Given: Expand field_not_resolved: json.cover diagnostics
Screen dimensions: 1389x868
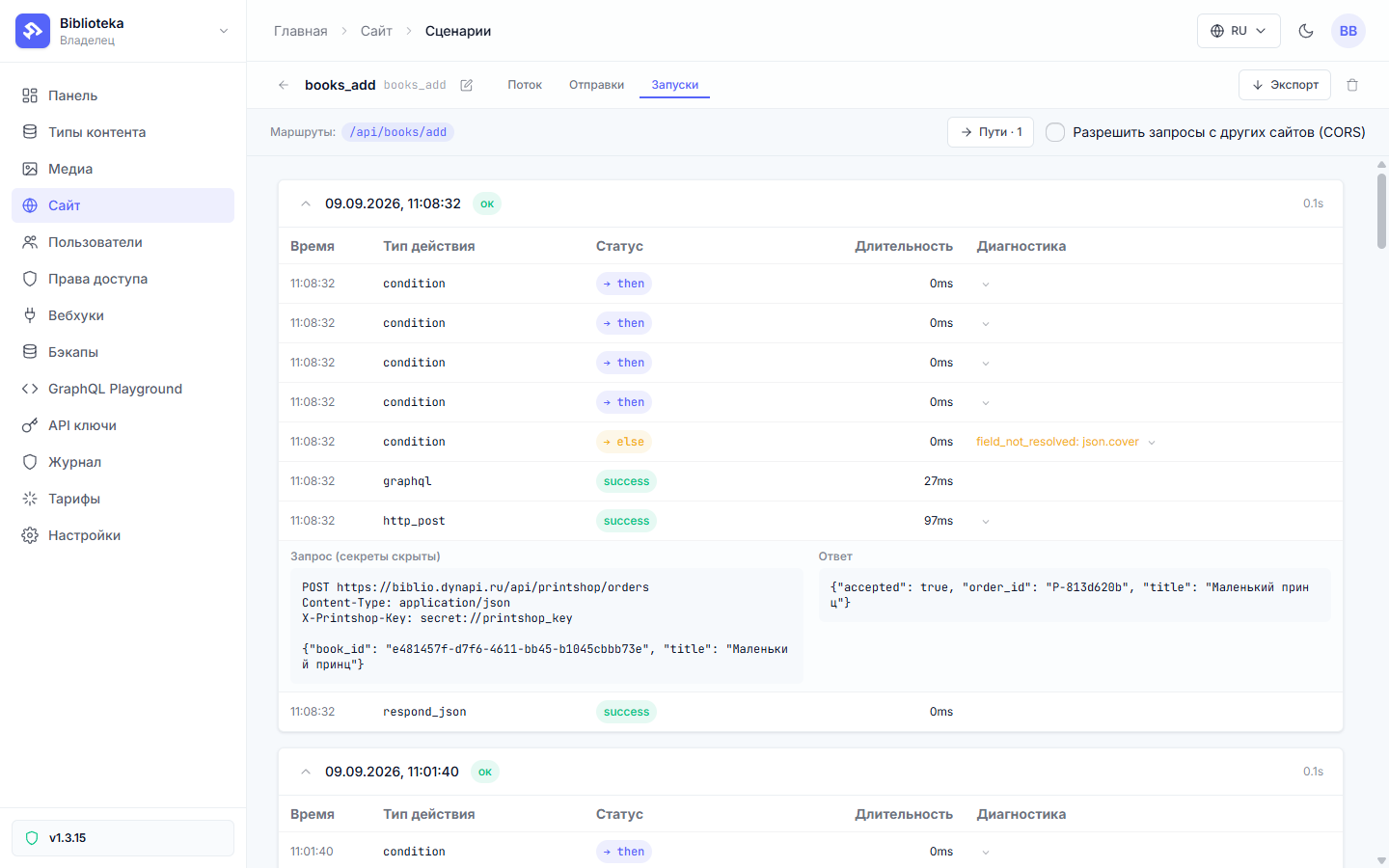Looking at the screenshot, I should tap(1152, 443).
